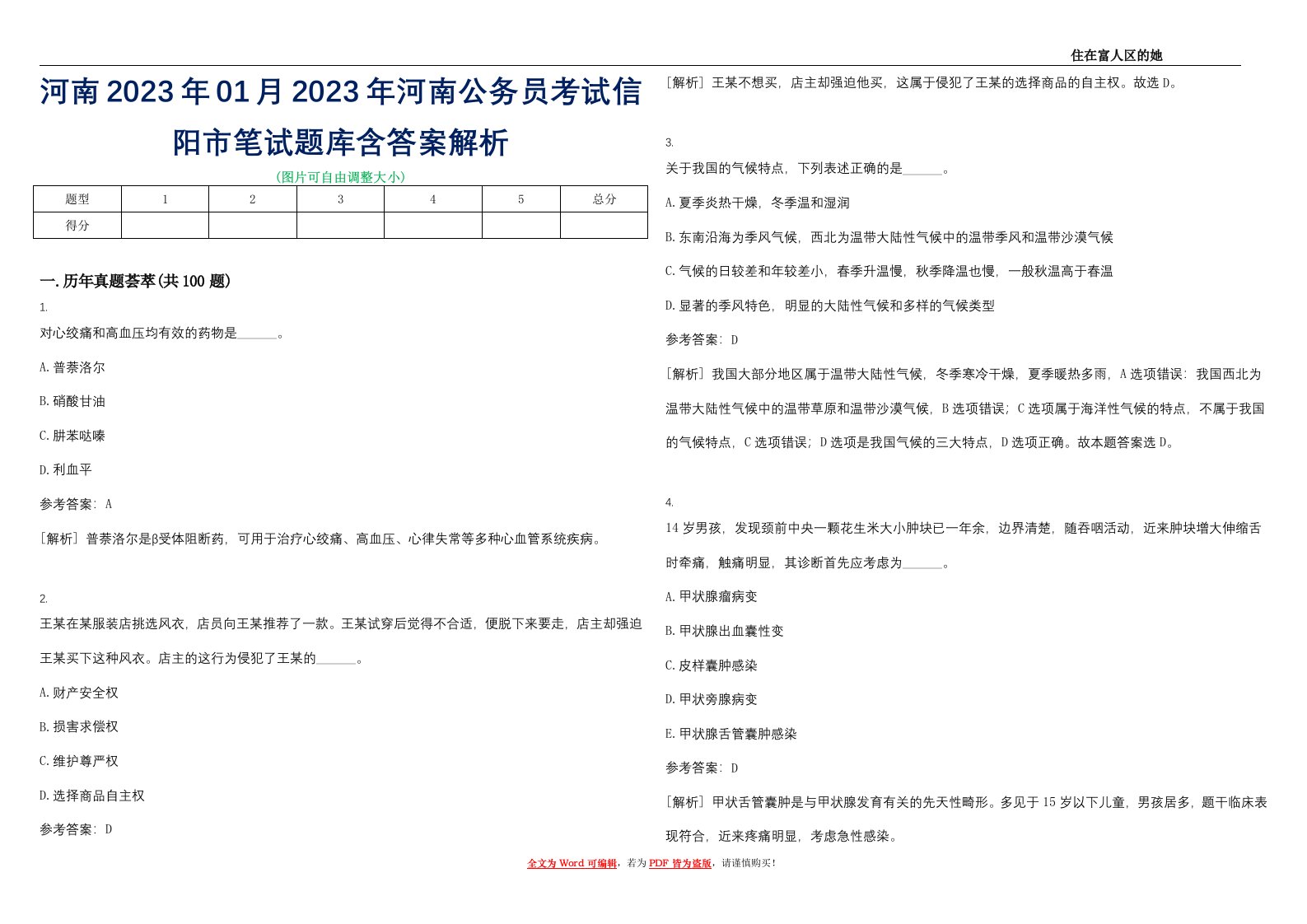Select option B.硝酸甘油
This screenshot has height=924, width=1307.
tap(72, 402)
